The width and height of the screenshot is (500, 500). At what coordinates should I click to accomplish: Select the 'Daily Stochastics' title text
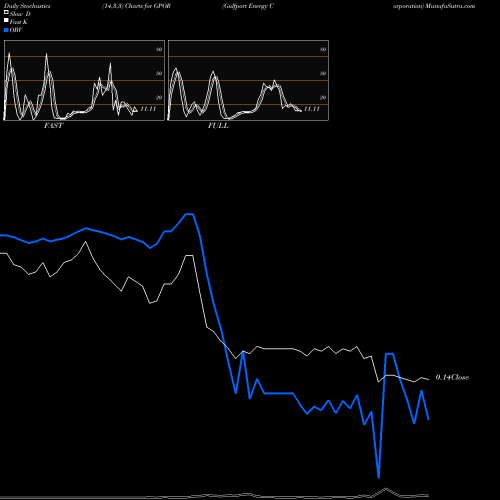tap(27, 6)
